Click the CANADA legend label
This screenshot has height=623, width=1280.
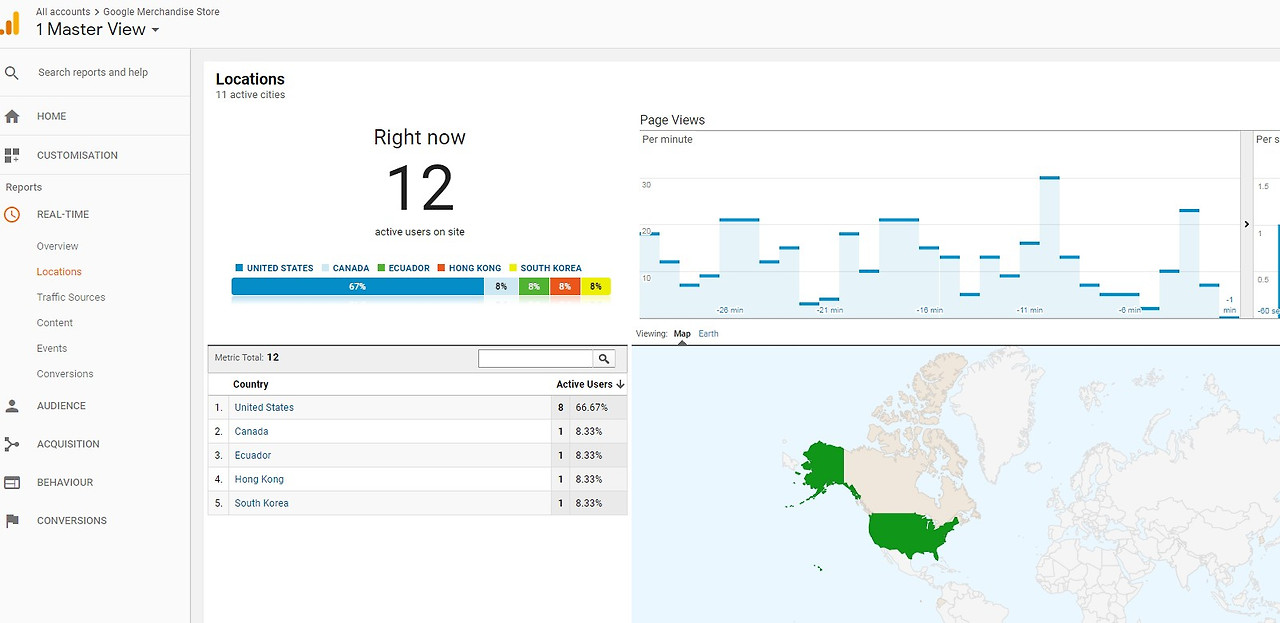click(x=351, y=268)
